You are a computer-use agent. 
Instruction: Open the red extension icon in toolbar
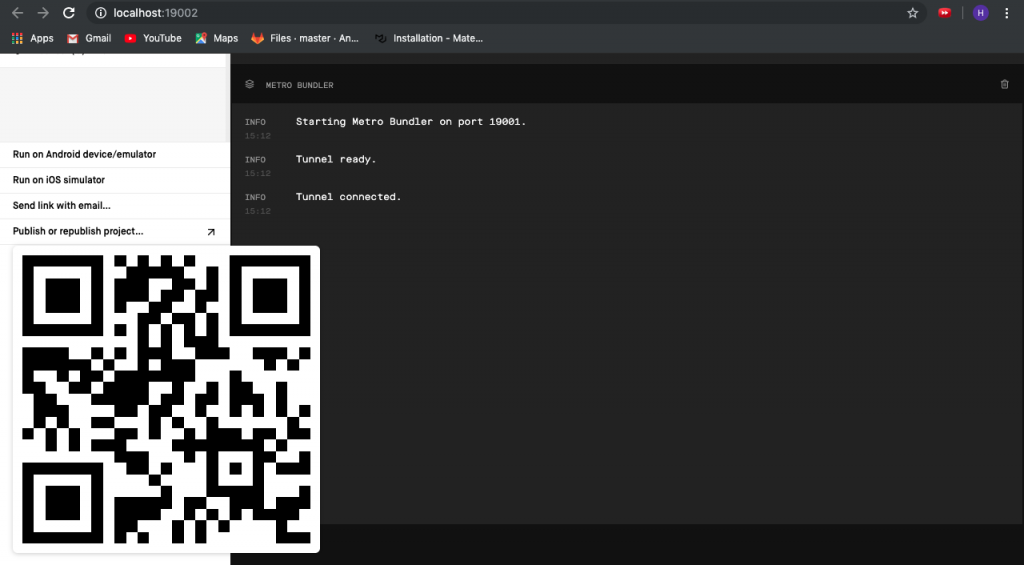pyautogui.click(x=944, y=13)
